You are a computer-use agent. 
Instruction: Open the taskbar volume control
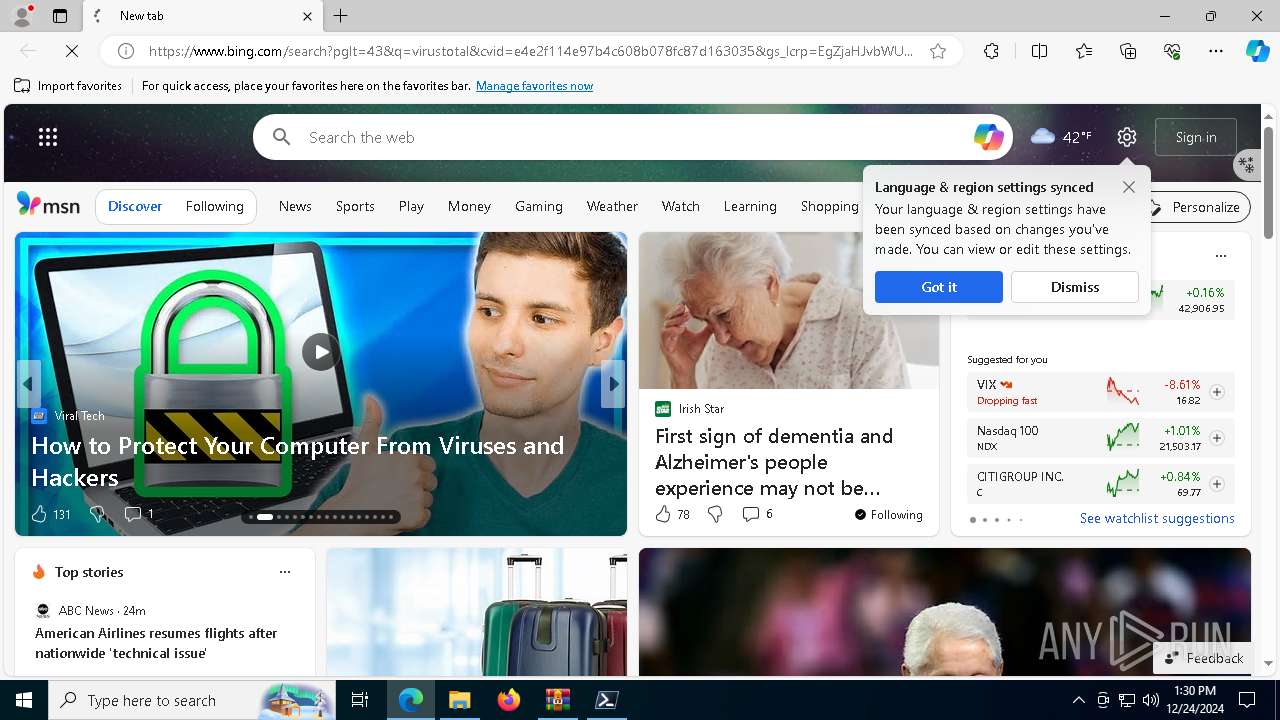pos(1150,700)
